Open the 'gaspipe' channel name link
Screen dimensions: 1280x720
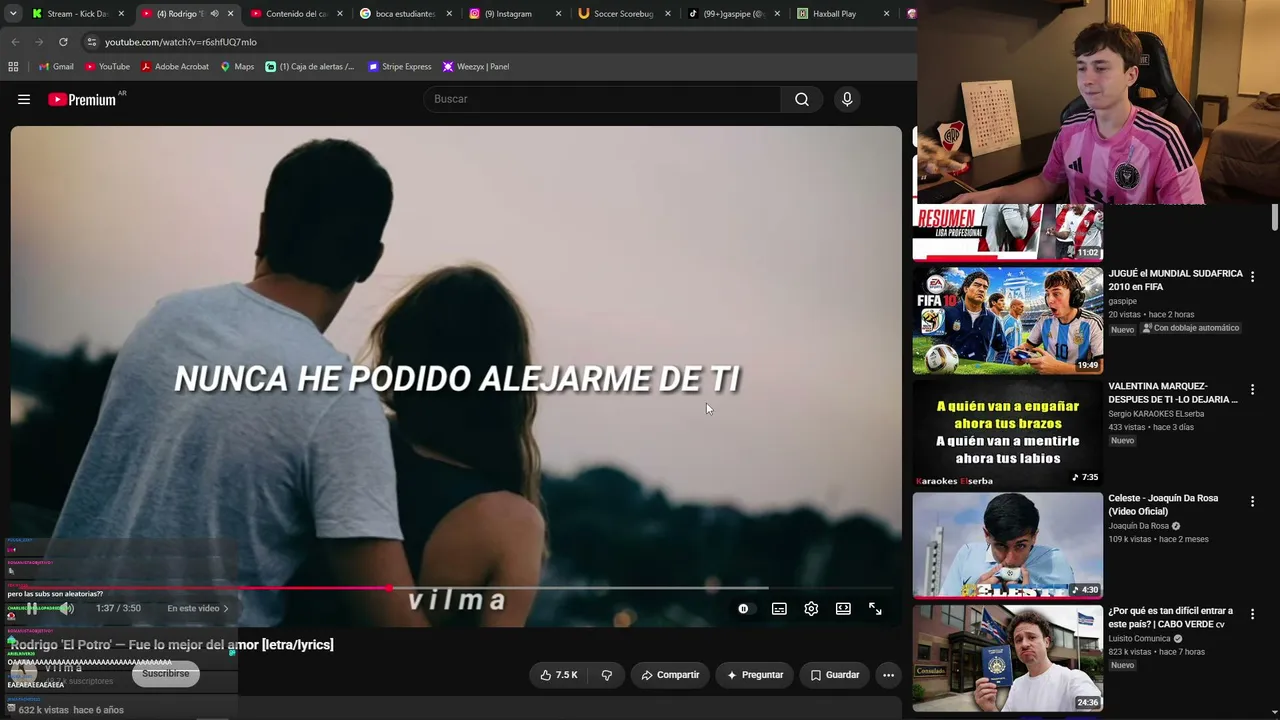1122,301
